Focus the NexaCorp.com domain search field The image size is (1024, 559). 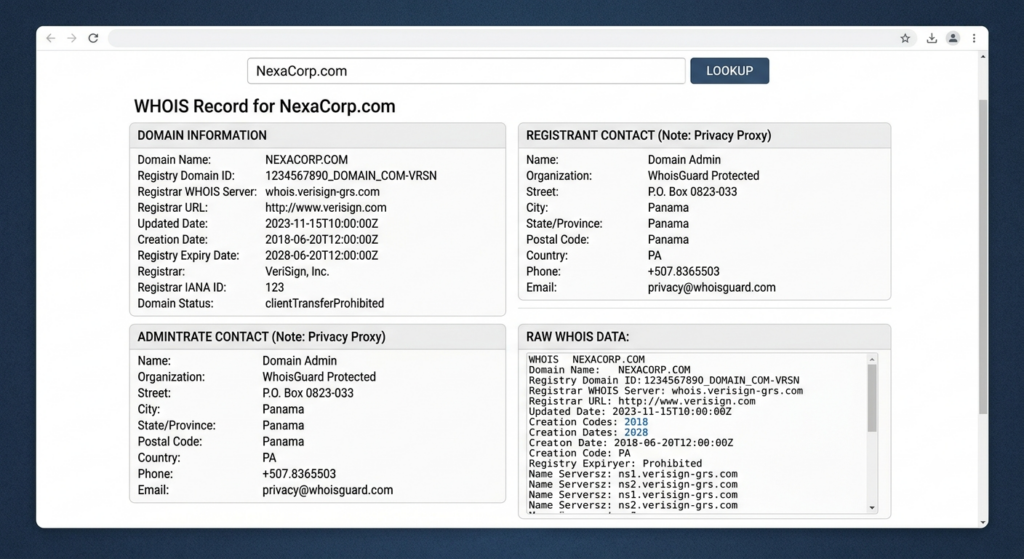(466, 71)
